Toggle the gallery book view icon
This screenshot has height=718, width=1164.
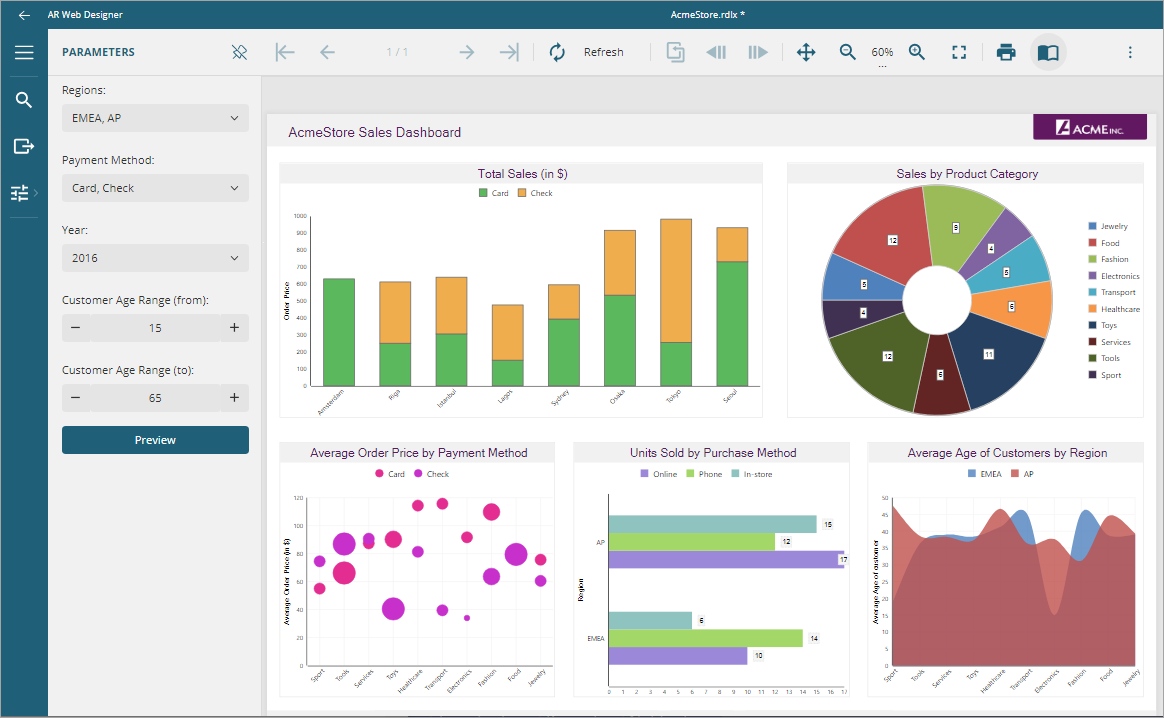(x=1048, y=52)
